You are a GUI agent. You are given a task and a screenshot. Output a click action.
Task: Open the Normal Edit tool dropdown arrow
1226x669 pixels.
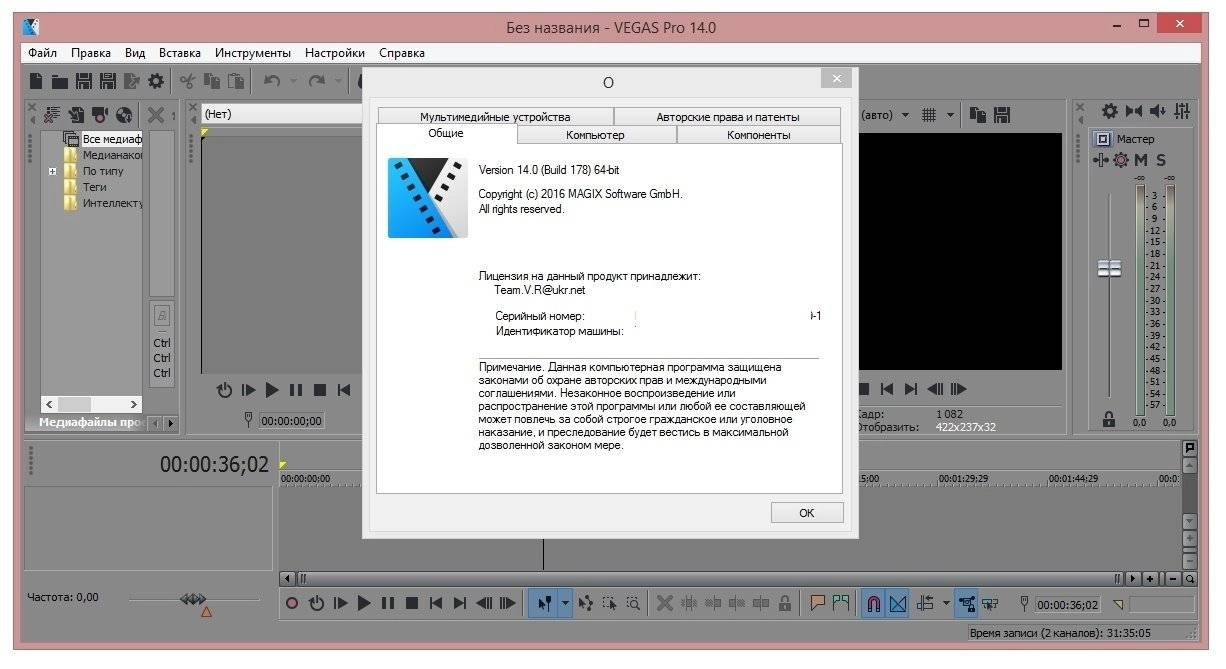point(565,603)
